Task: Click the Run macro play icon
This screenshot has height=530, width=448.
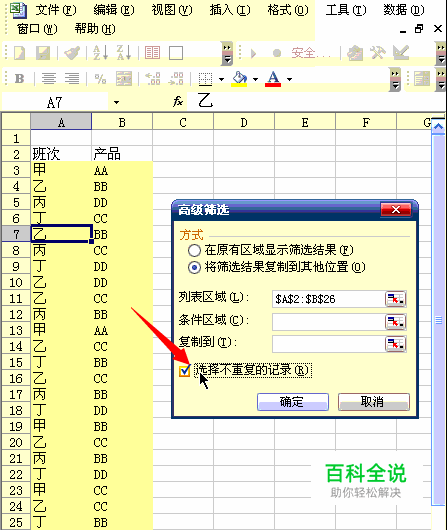Action: tap(253, 53)
